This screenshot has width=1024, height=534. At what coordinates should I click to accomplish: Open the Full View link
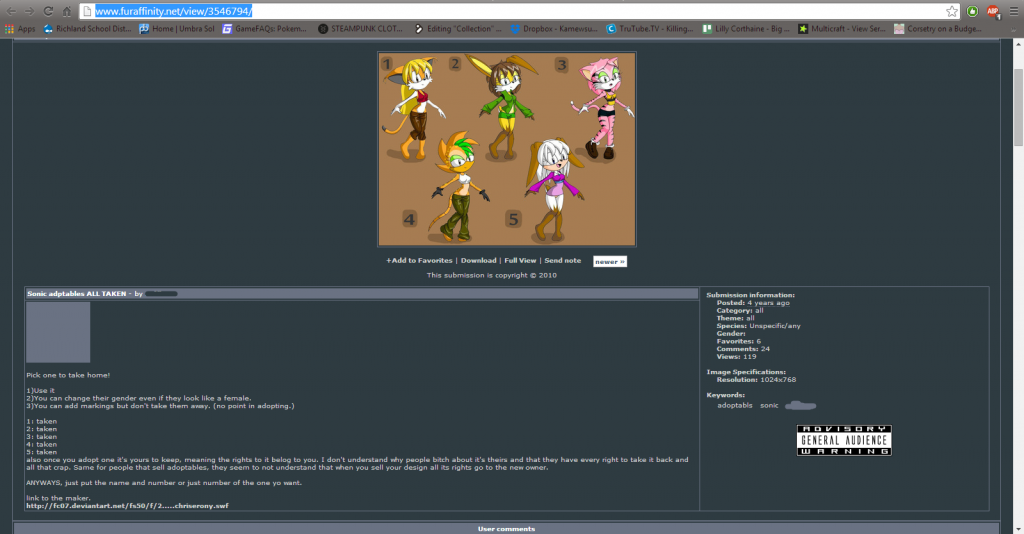[520, 261]
